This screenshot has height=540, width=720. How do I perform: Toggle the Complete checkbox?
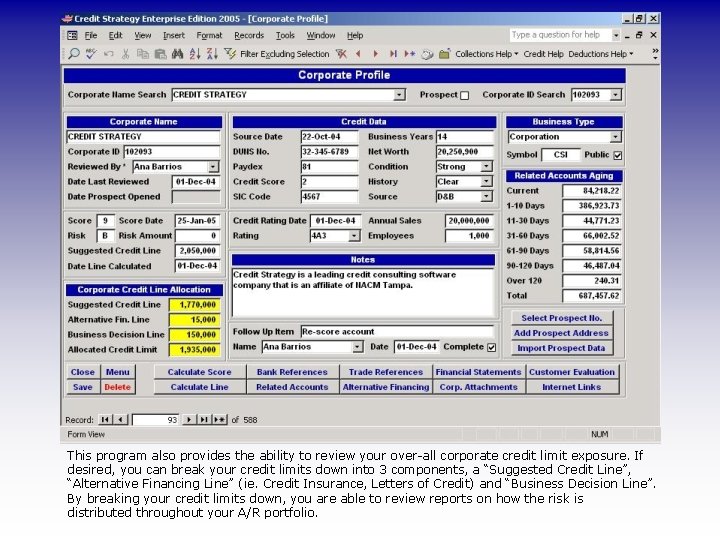(x=491, y=347)
